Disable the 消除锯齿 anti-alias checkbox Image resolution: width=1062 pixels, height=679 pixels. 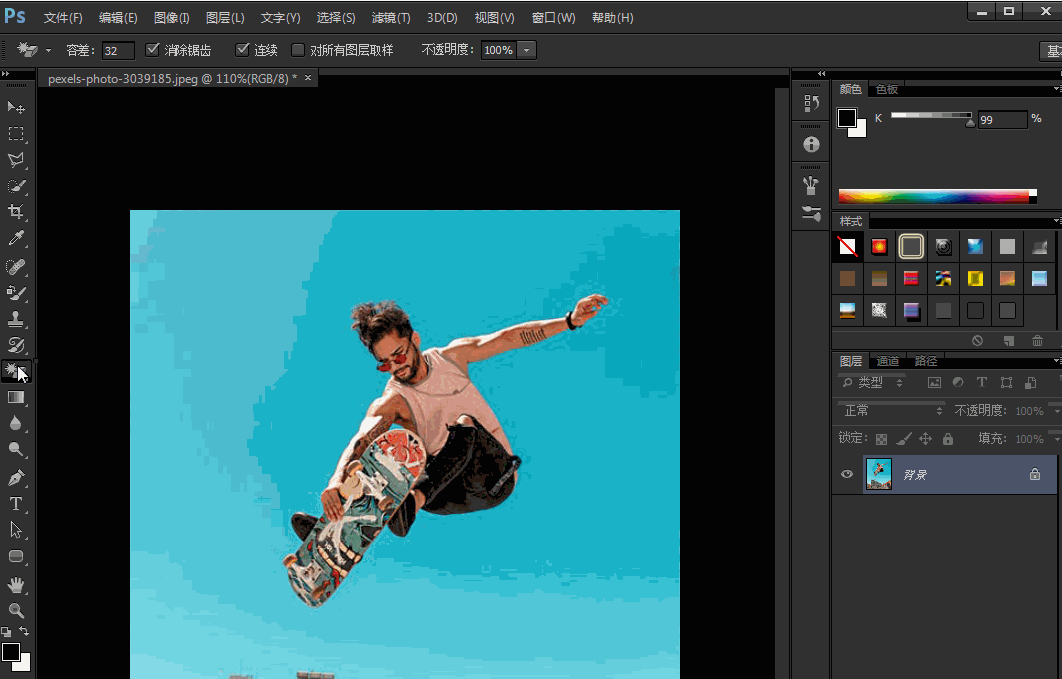pyautogui.click(x=153, y=50)
